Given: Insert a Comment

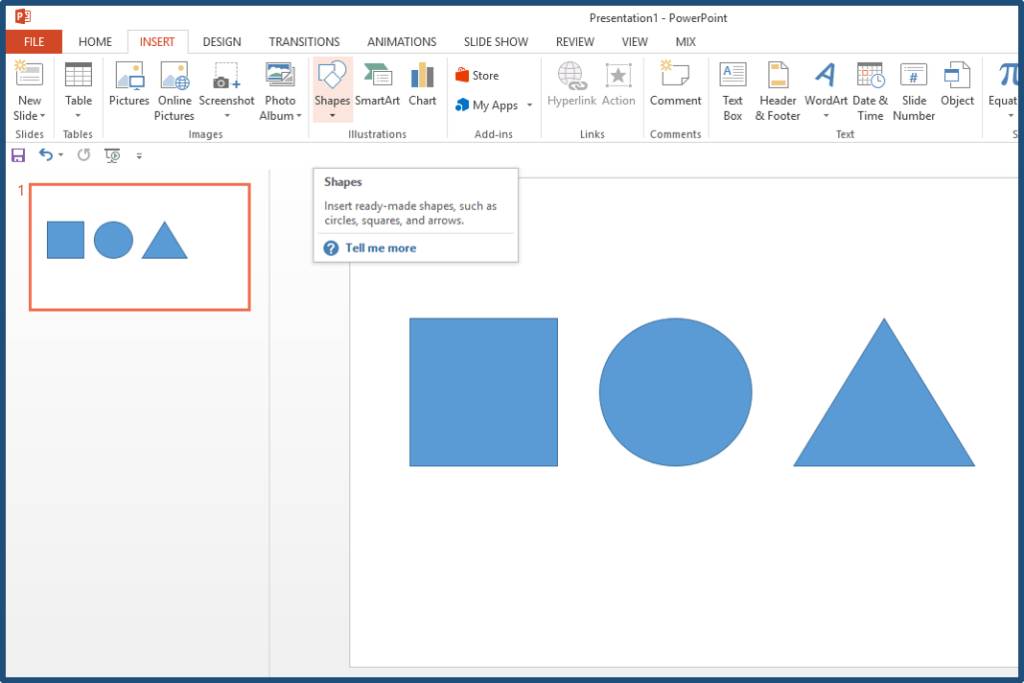Looking at the screenshot, I should [675, 90].
